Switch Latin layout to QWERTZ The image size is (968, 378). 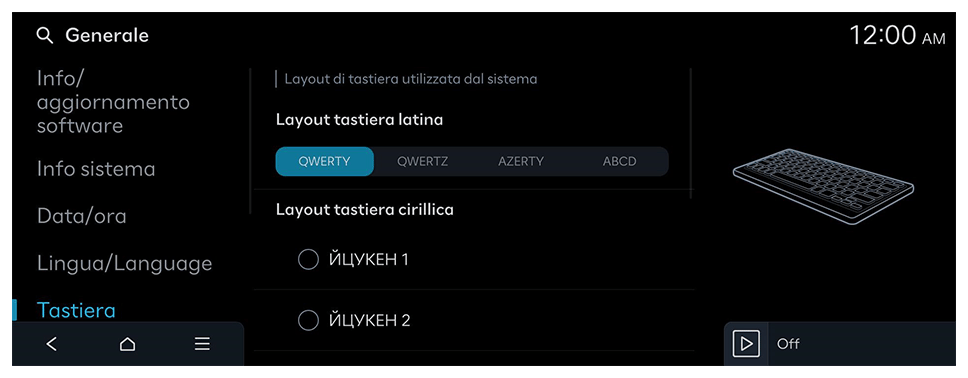tap(422, 162)
